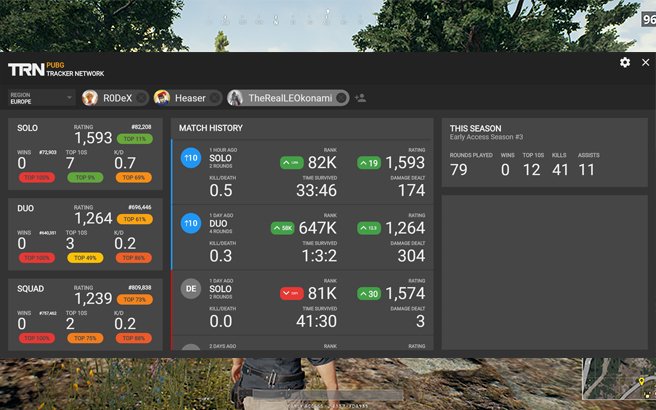The width and height of the screenshot is (656, 410).
Task: Click the in-game minimap
Action: pos(619,379)
